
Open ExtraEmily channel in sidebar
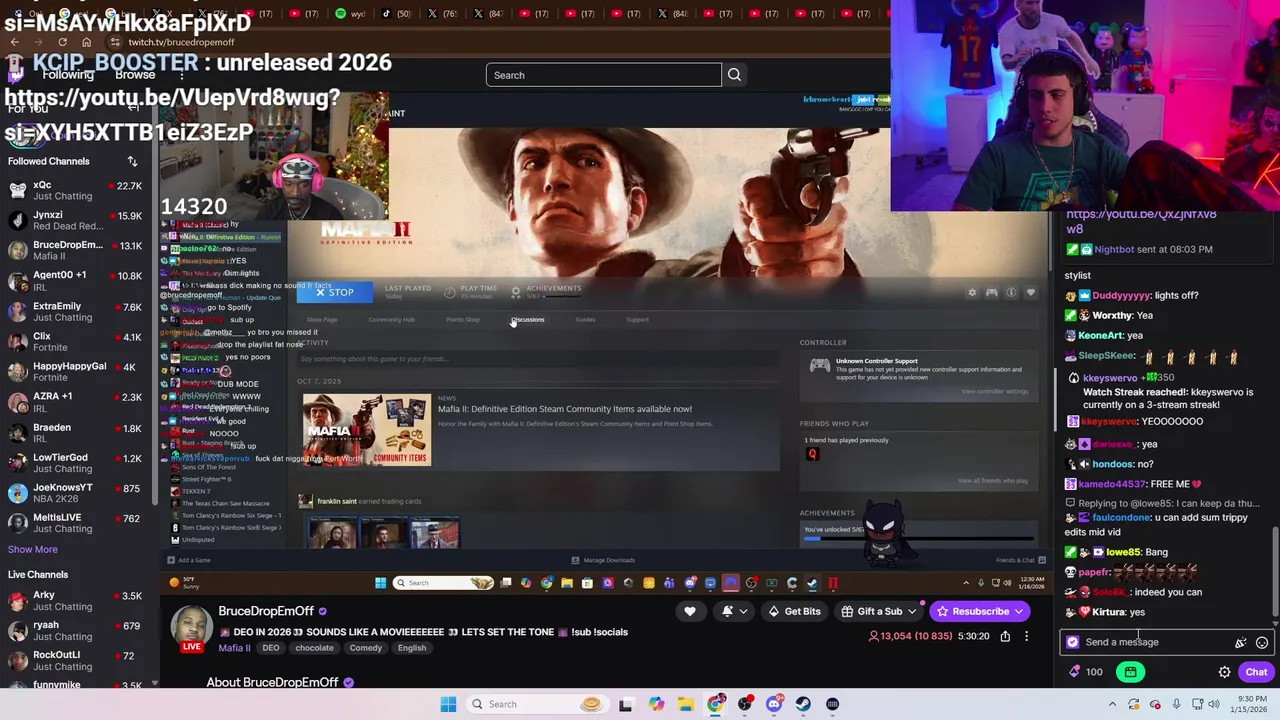pos(76,311)
